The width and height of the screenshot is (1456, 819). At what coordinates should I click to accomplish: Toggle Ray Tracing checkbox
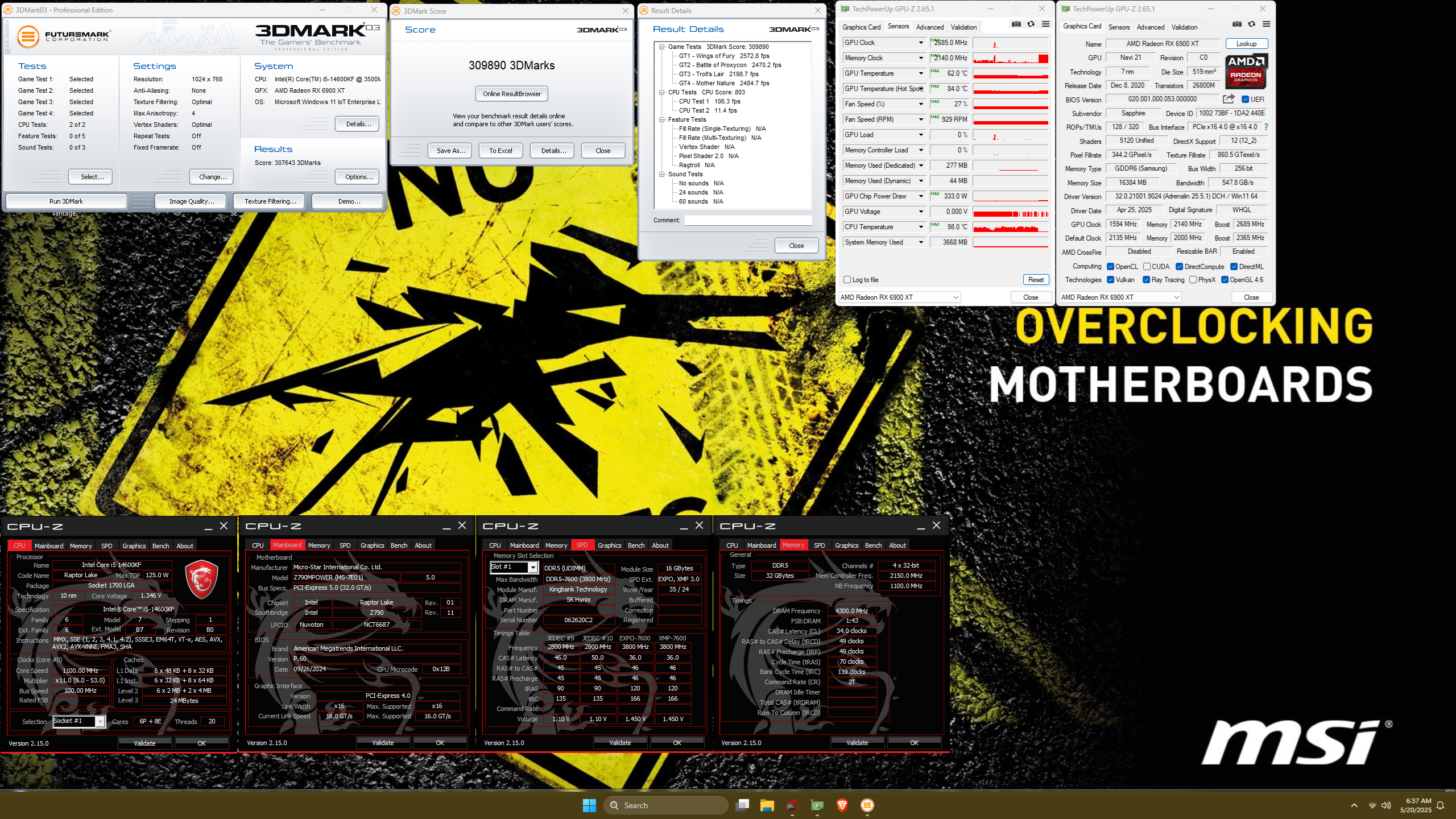tap(1146, 280)
